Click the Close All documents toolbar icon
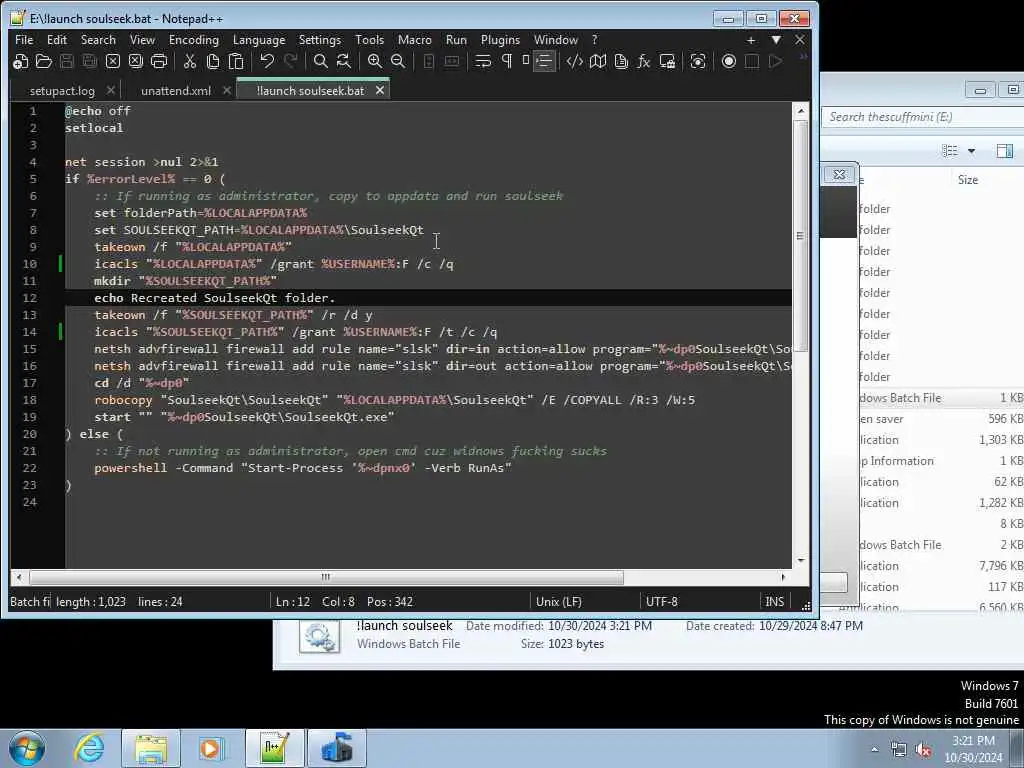 click(135, 61)
